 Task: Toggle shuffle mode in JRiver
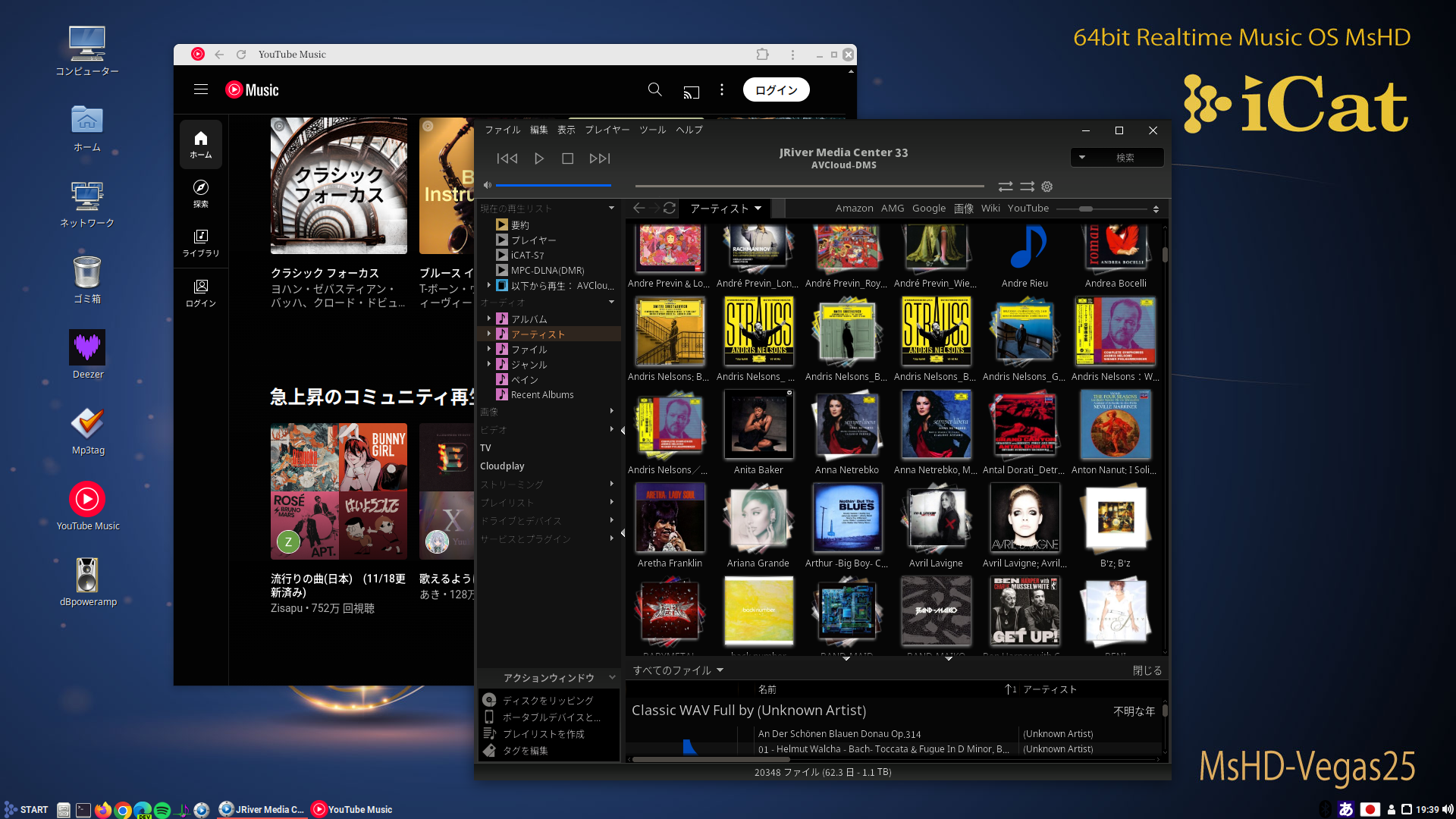tap(1027, 187)
